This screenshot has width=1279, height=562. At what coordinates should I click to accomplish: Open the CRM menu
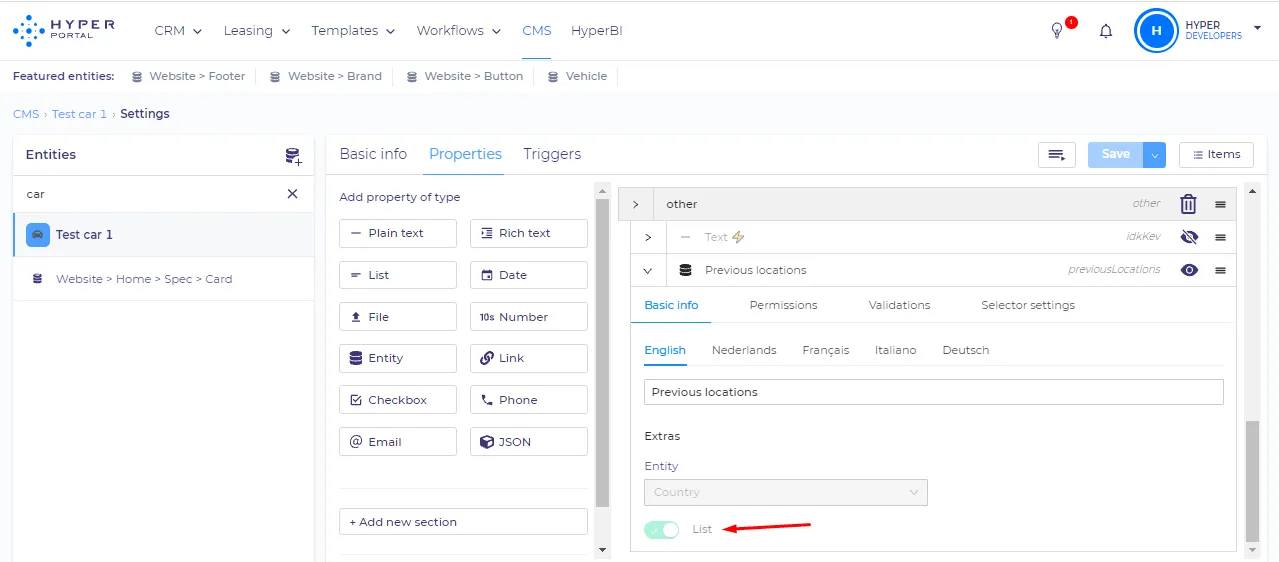pos(178,31)
